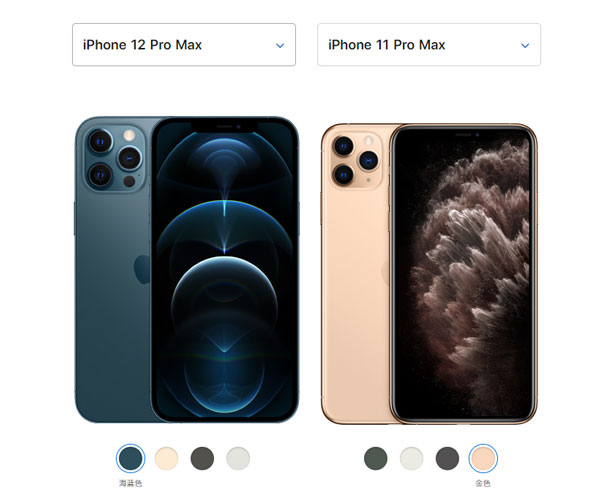600x494 pixels.
Task: Click the 金色 color label
Action: 483,483
